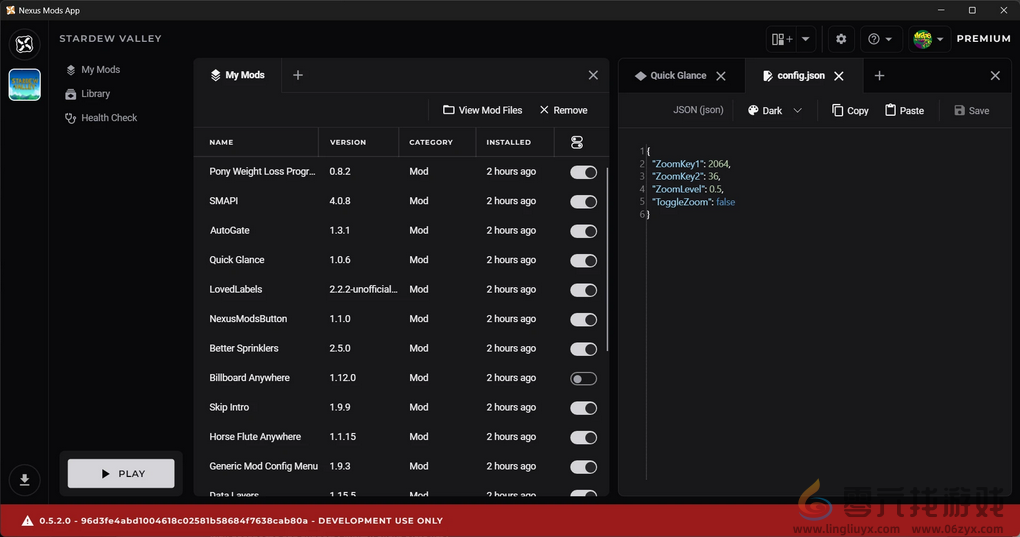Disable the SMAPI mod toggle
Screen dimensions: 1020x537
[x=583, y=201]
